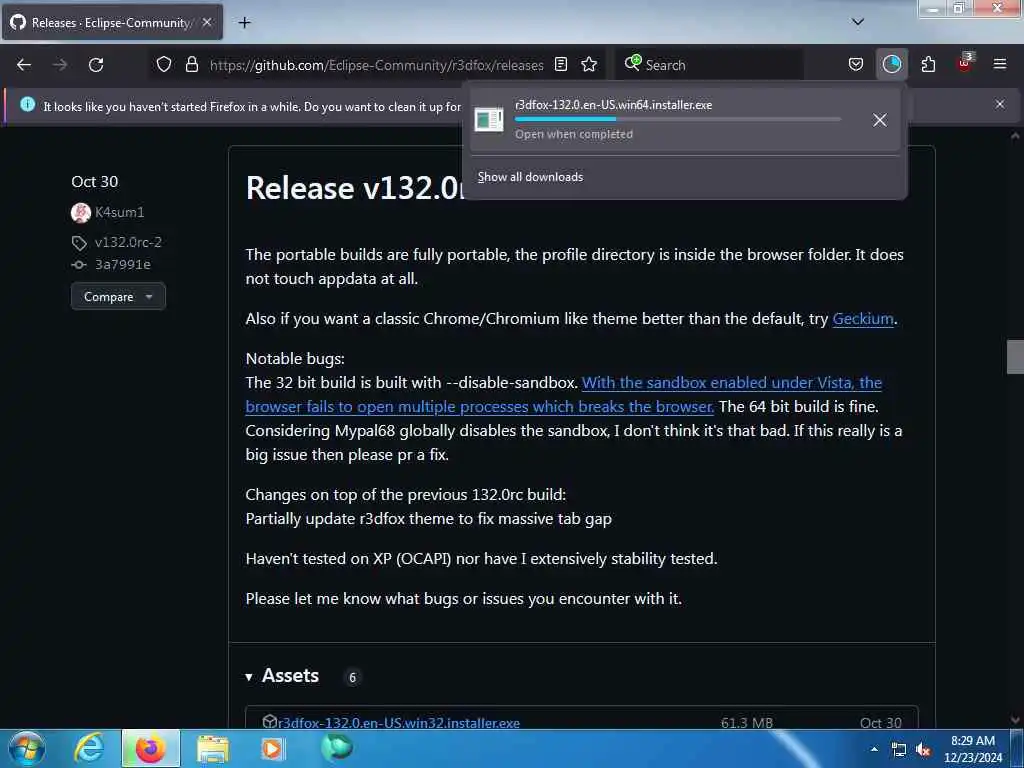Image resolution: width=1024 pixels, height=768 pixels.
Task: Toggle reader view icon in address bar
Action: coord(561,65)
